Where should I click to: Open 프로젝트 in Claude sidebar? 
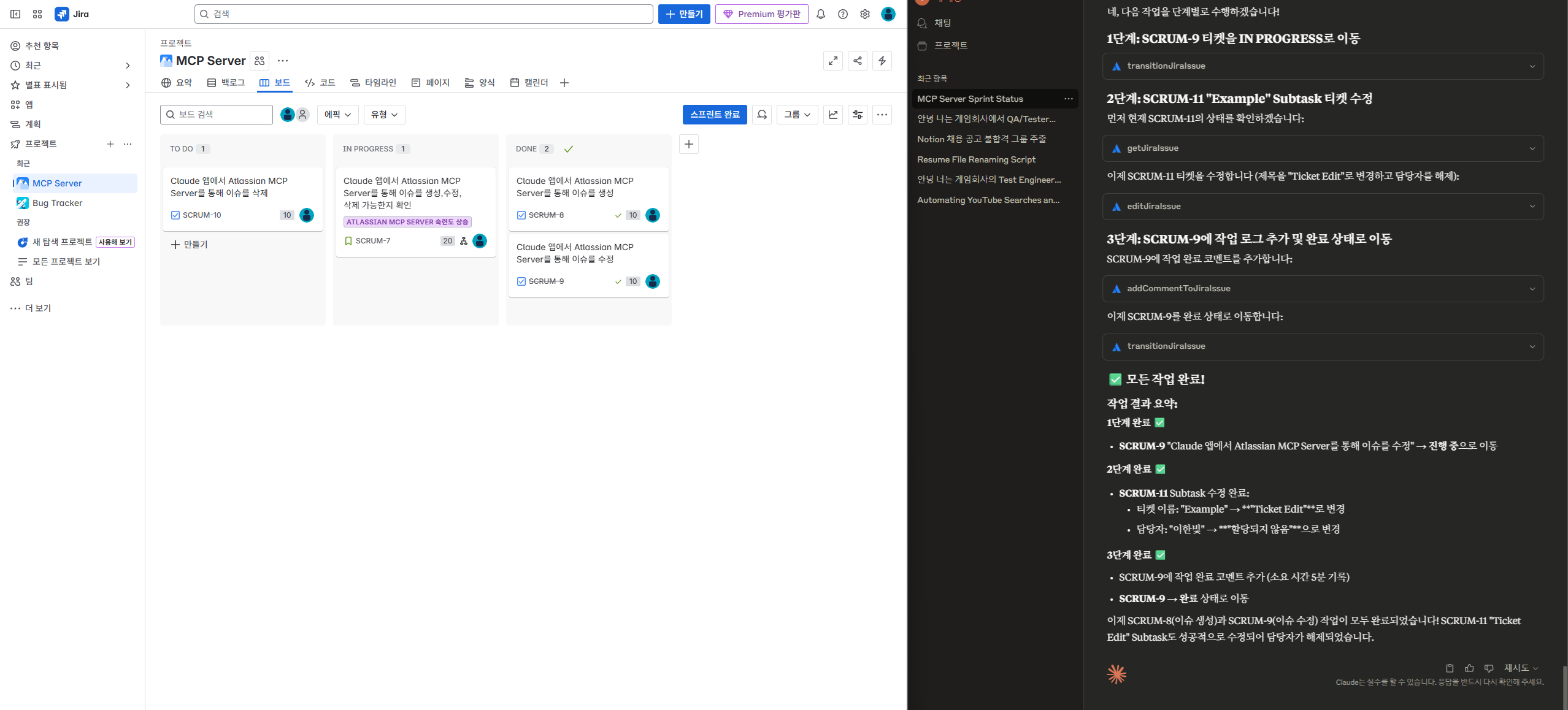click(951, 46)
